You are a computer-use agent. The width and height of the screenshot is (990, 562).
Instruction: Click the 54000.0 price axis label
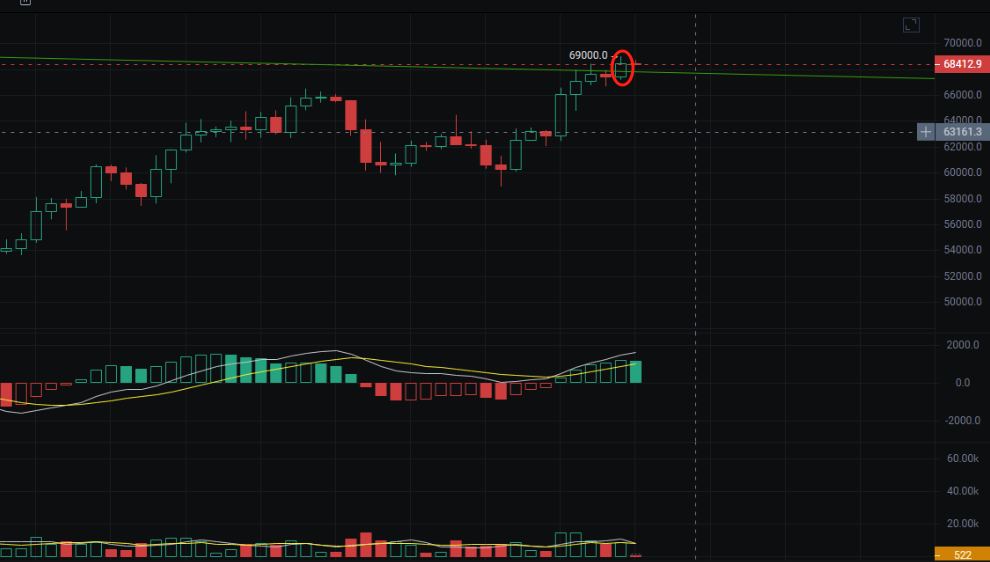pyautogui.click(x=963, y=250)
